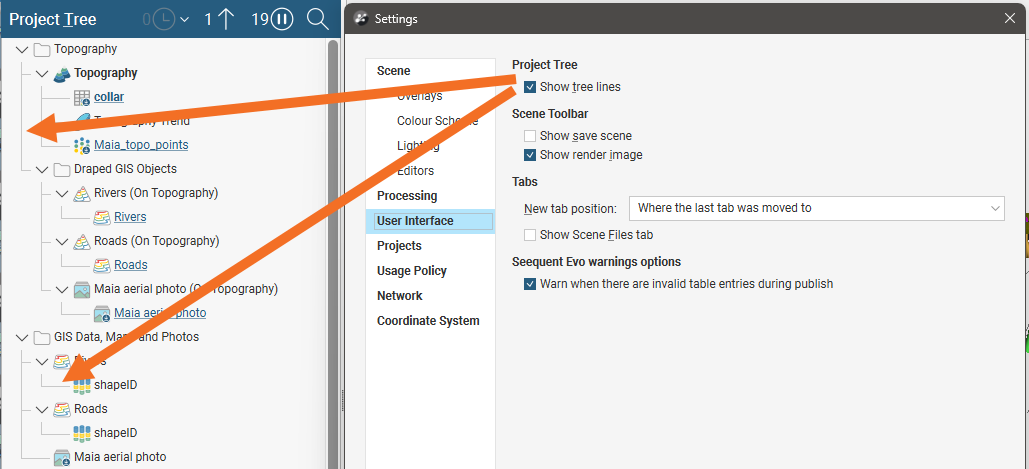Select Coordinate System in settings list
This screenshot has width=1029, height=469.
click(x=428, y=321)
